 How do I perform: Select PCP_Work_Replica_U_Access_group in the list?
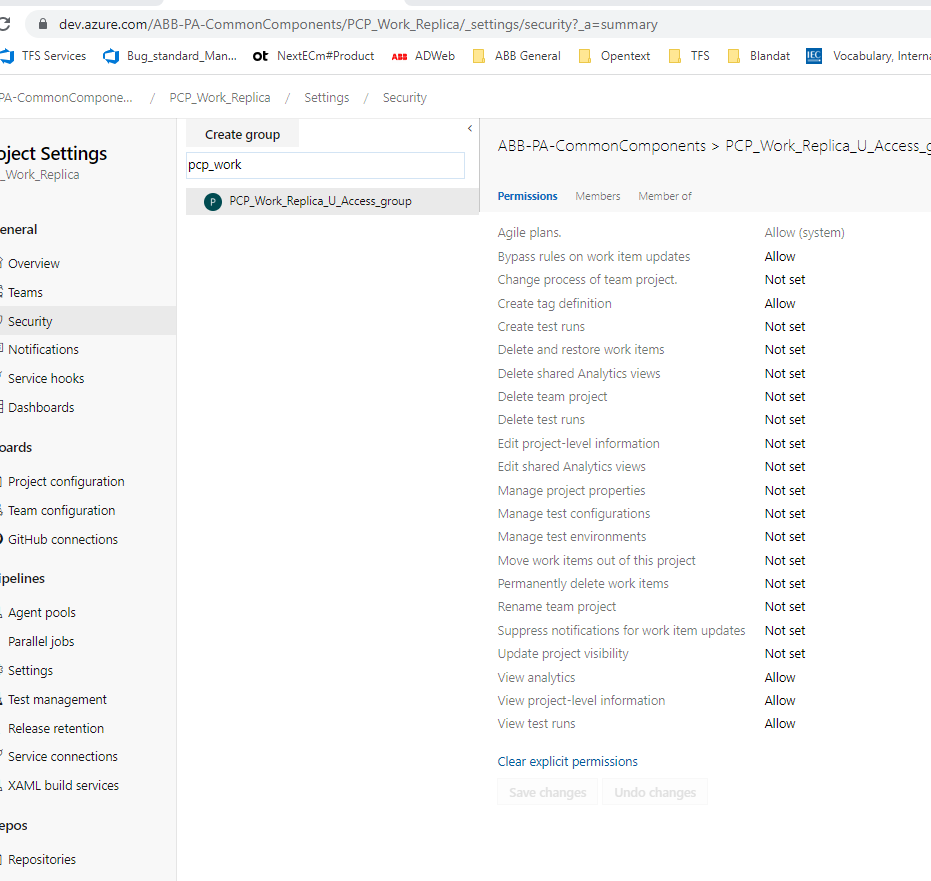coord(332,201)
